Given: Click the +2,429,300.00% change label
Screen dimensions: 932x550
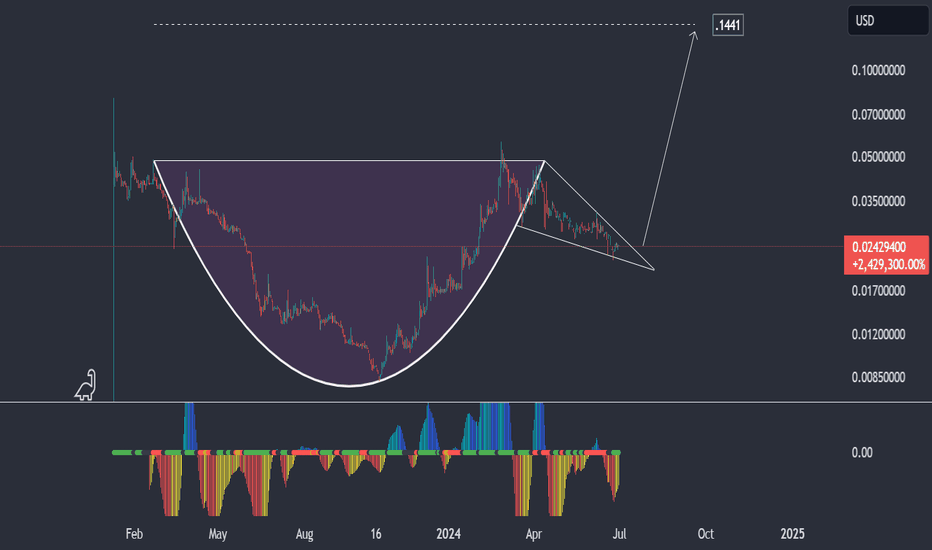Looking at the screenshot, I should (889, 265).
